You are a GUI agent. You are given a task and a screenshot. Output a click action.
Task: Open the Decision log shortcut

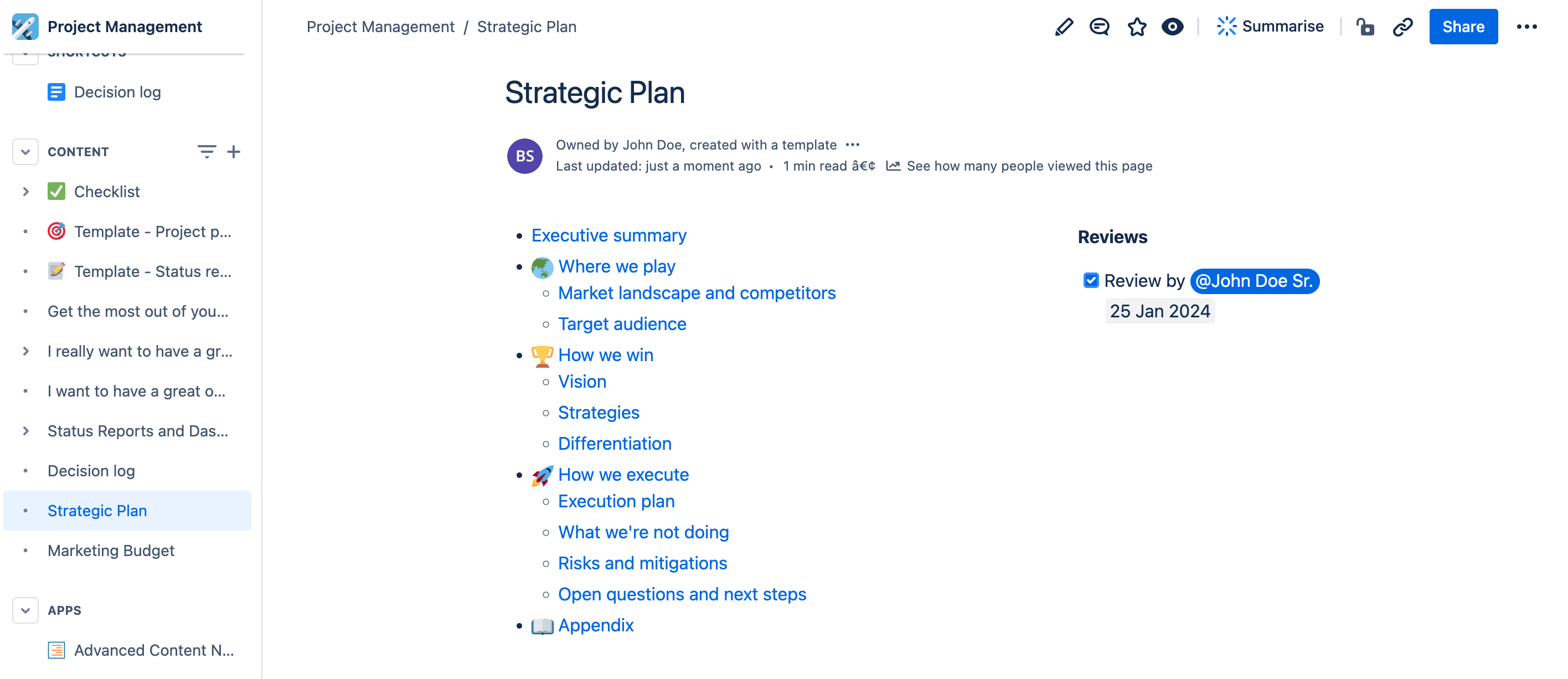click(x=117, y=92)
